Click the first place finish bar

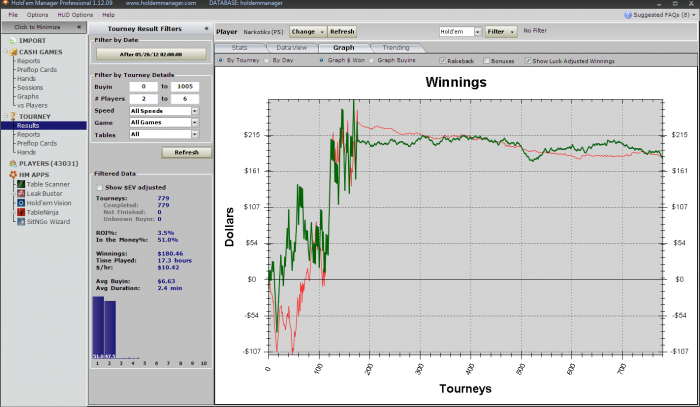point(98,328)
